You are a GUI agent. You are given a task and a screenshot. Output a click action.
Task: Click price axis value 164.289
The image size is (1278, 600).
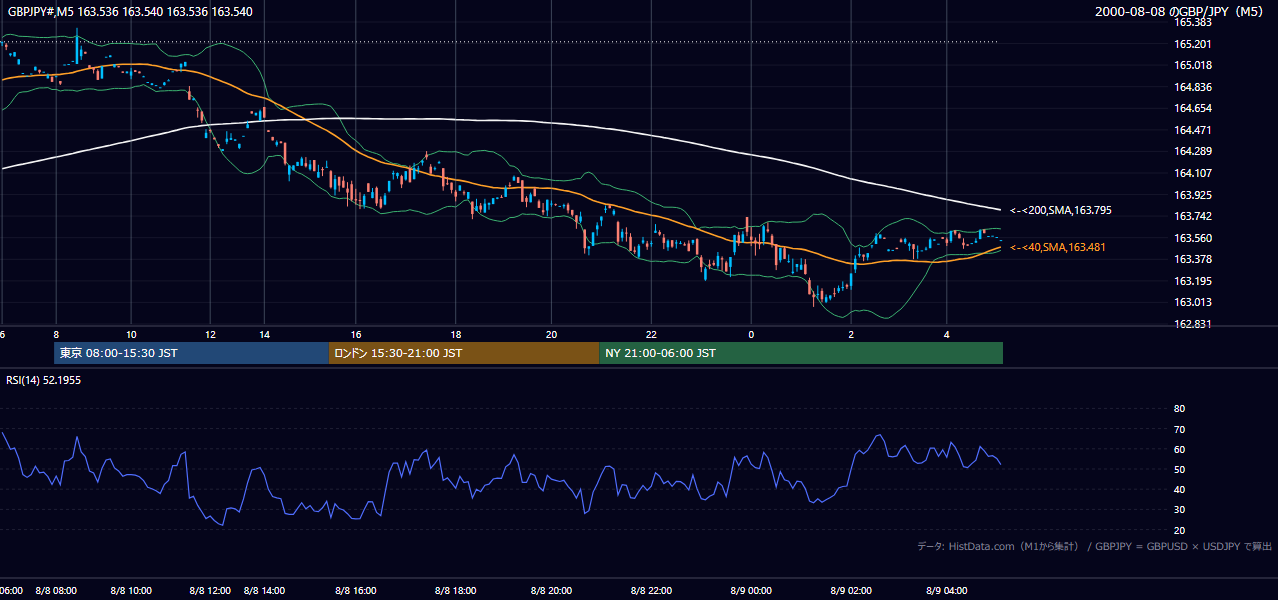[x=1192, y=151]
